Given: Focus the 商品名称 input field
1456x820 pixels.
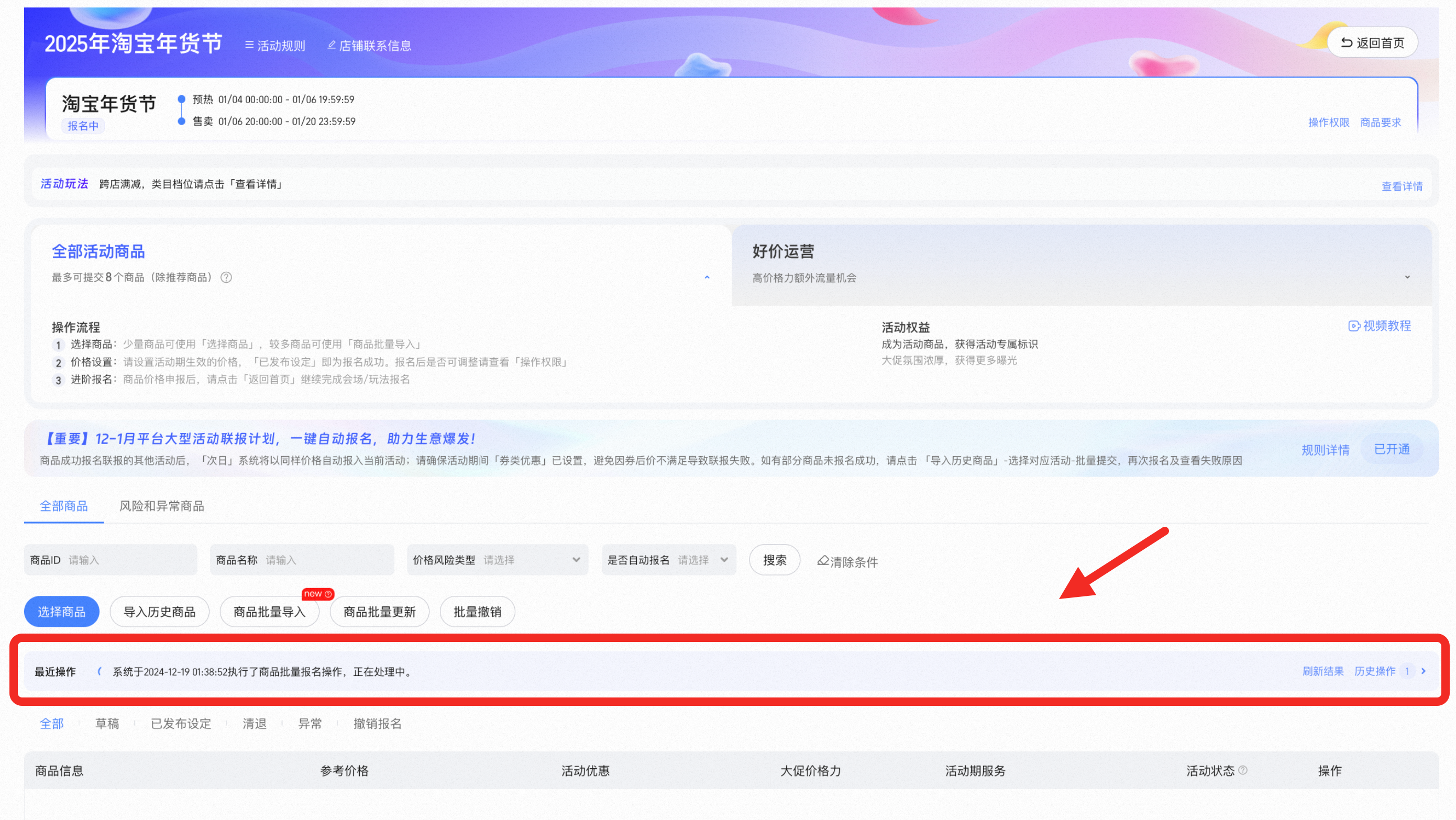Looking at the screenshot, I should pos(302,560).
